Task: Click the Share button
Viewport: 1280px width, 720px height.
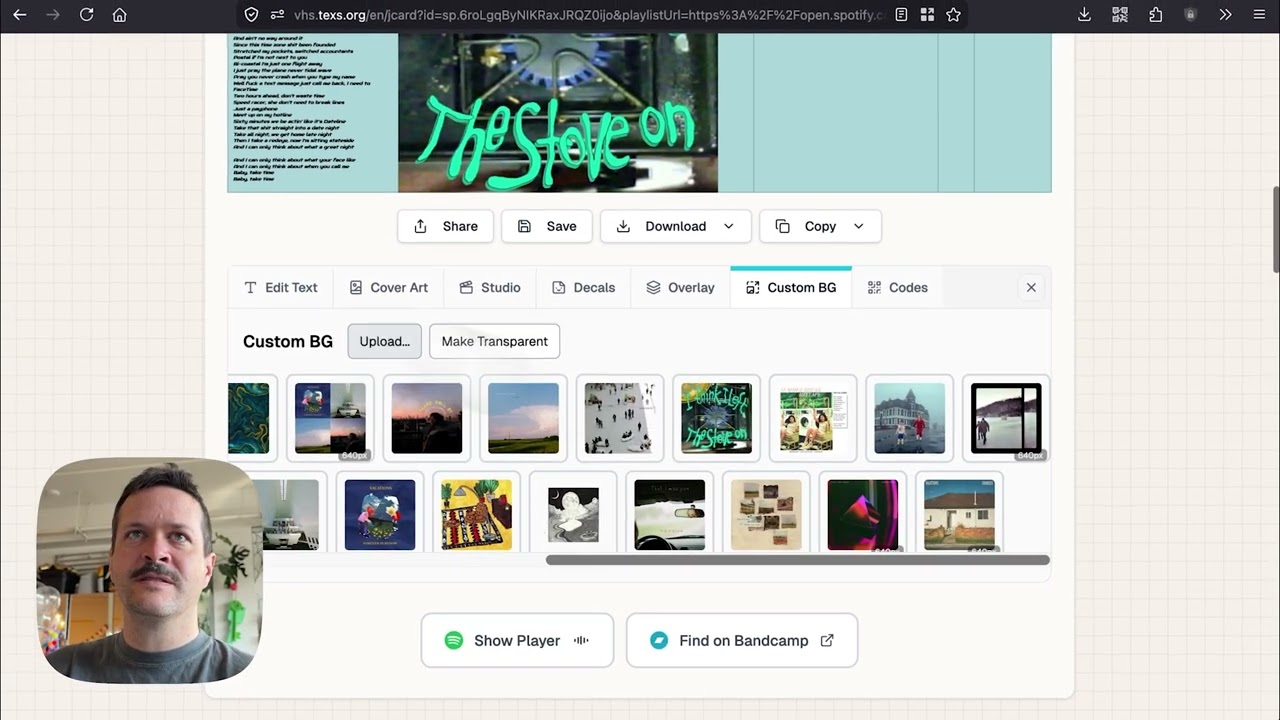Action: coord(445,226)
